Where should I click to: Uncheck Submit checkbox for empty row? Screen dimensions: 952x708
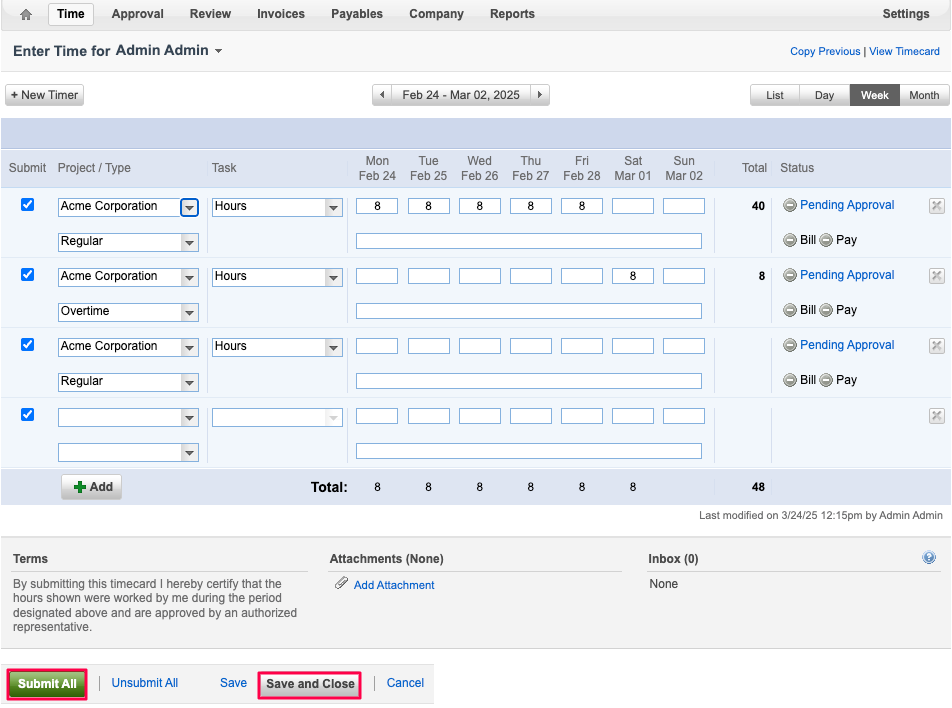pos(27,414)
